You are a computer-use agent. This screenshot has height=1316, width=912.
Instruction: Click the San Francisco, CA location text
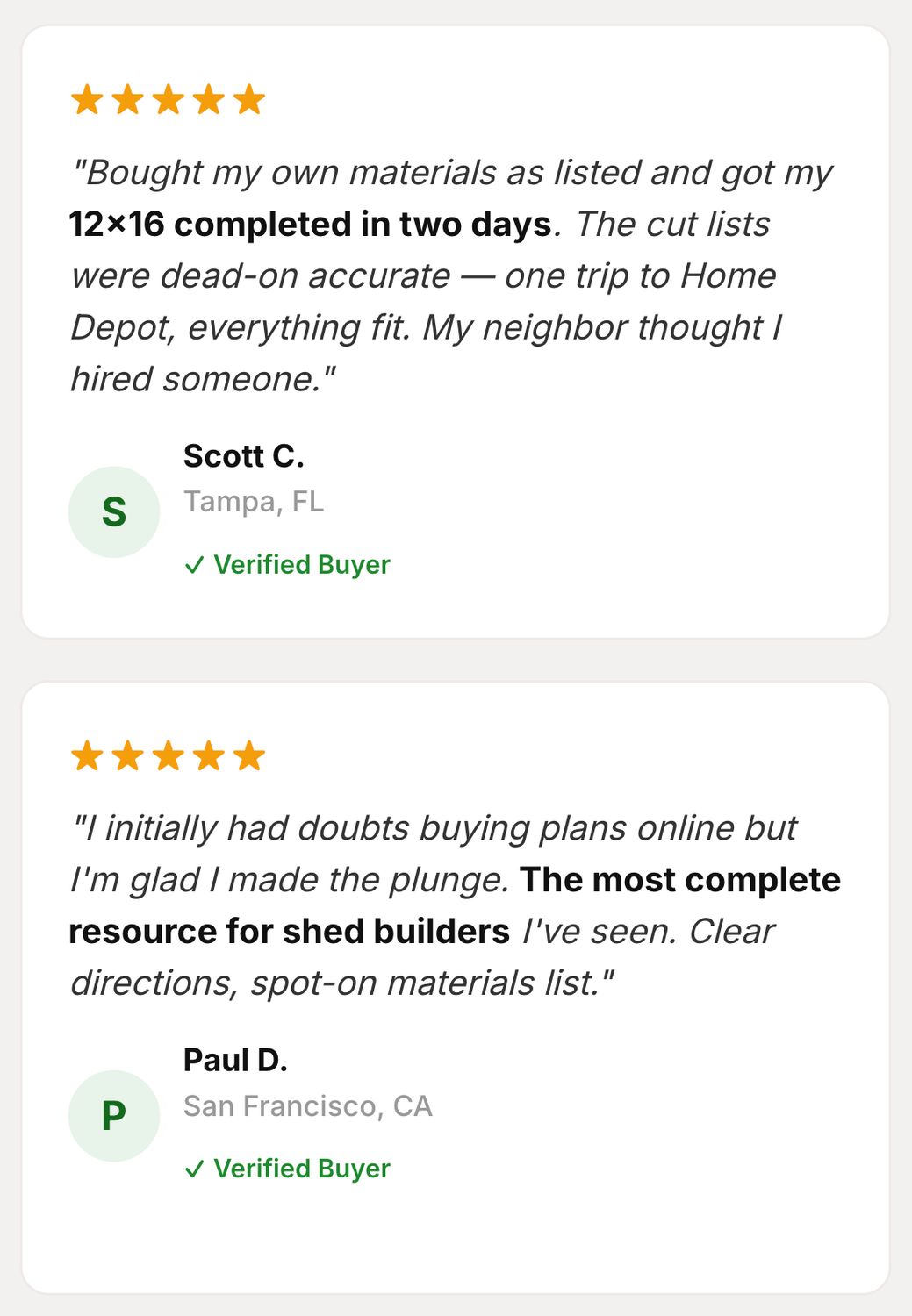click(307, 1106)
